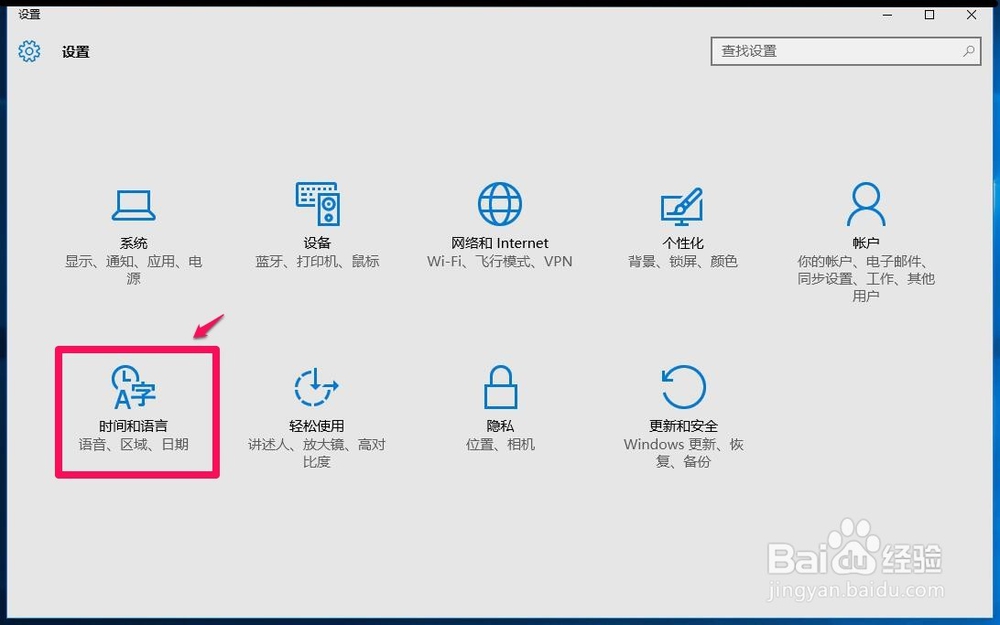
Task: Click the 更新和安全 title
Action: click(x=683, y=426)
